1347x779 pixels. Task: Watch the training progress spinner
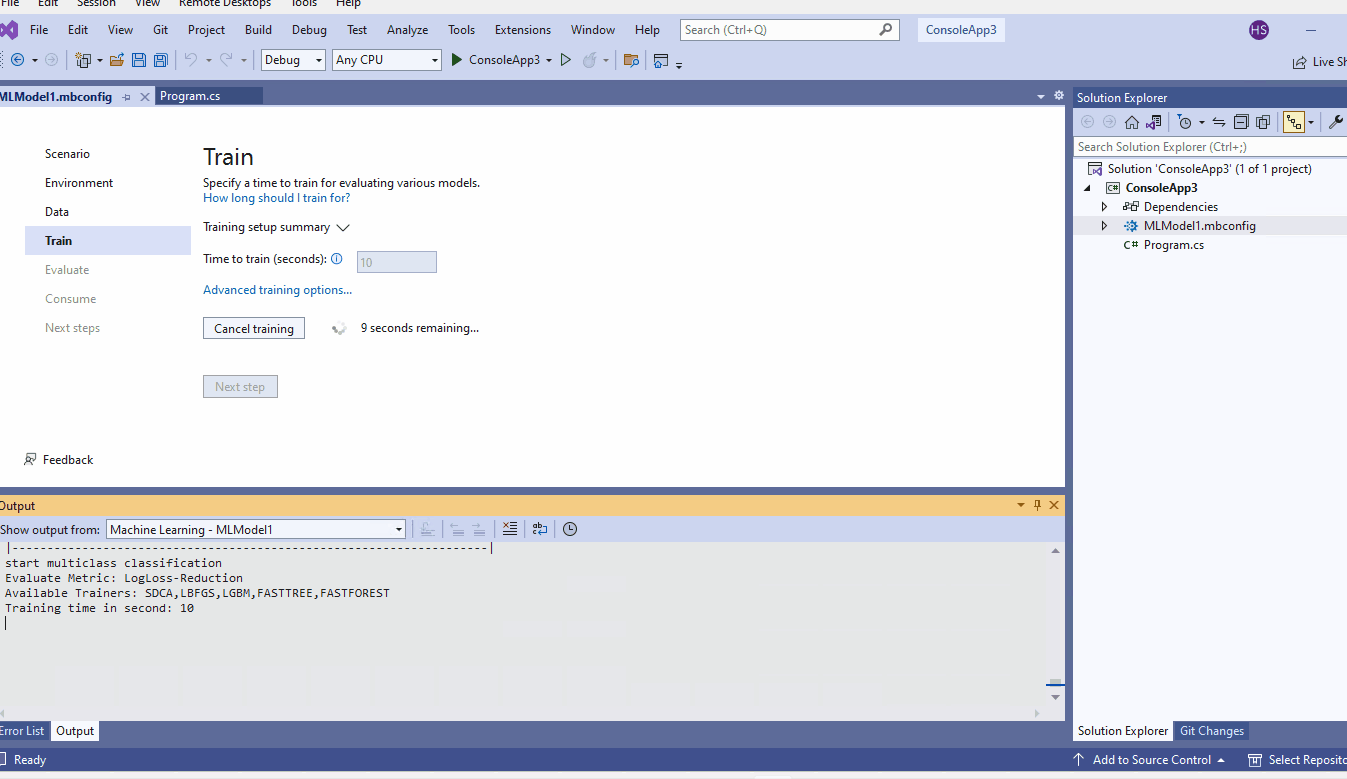pos(338,327)
